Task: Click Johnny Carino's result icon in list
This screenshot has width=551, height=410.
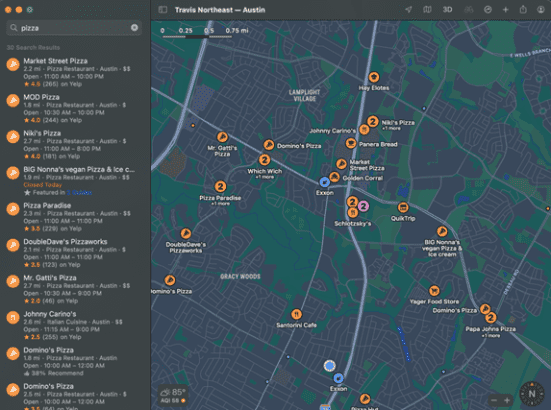Action: tap(13, 317)
